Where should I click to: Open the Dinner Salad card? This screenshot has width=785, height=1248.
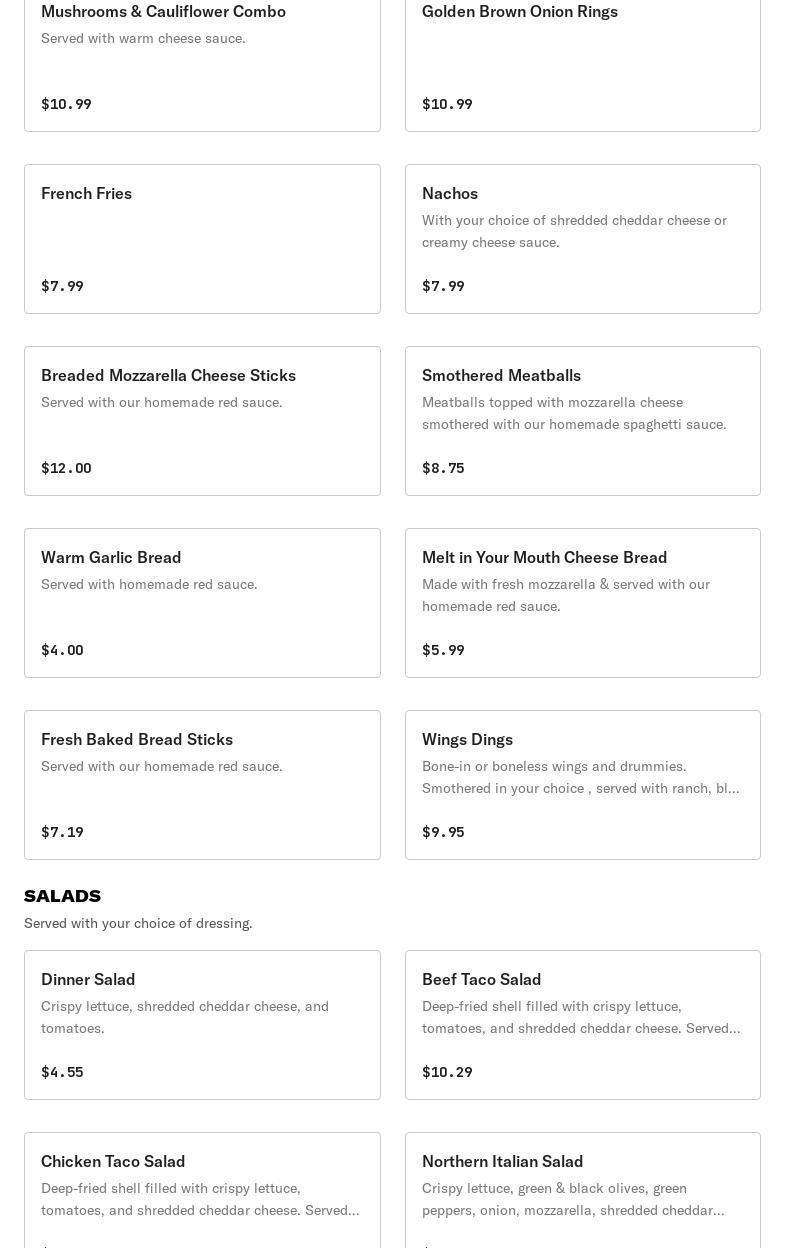tap(202, 1025)
